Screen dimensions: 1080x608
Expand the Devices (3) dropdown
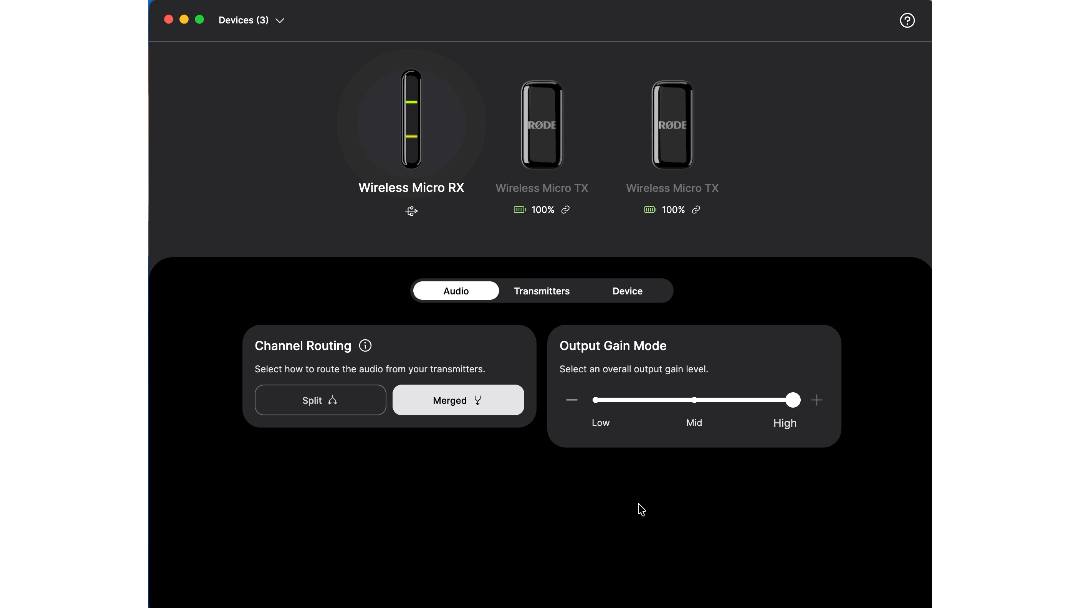[251, 20]
